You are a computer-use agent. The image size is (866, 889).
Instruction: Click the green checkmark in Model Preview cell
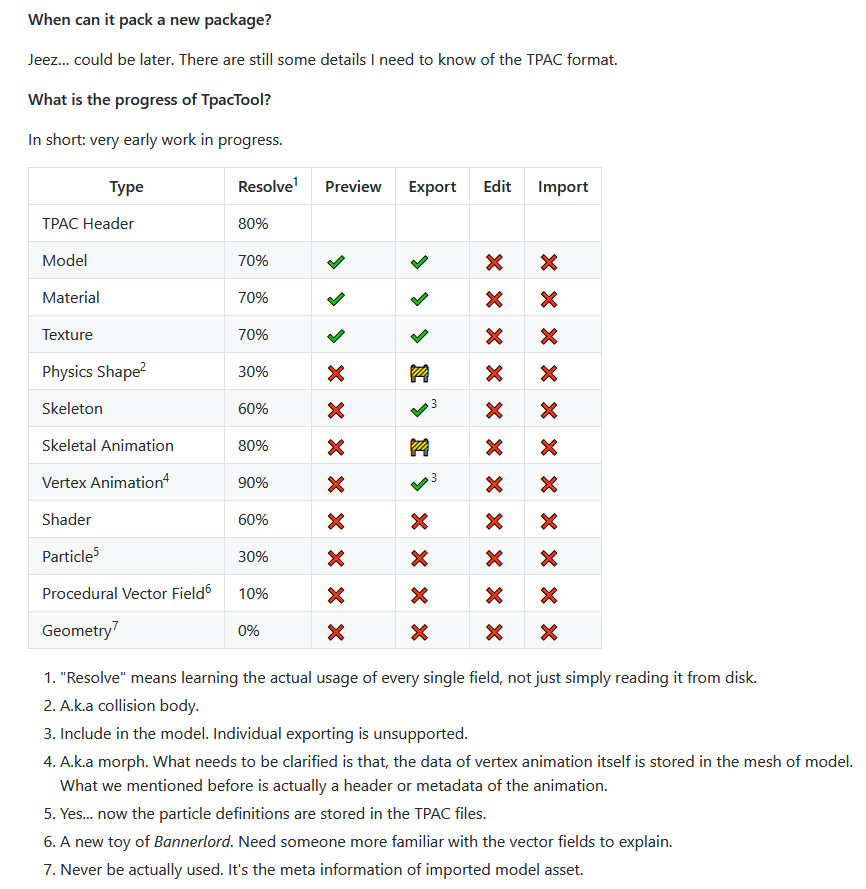click(x=336, y=262)
